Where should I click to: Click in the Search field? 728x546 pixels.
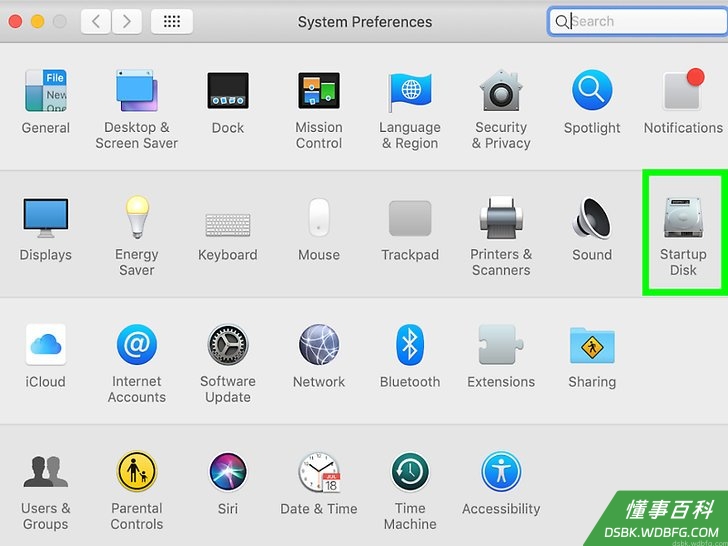(638, 21)
